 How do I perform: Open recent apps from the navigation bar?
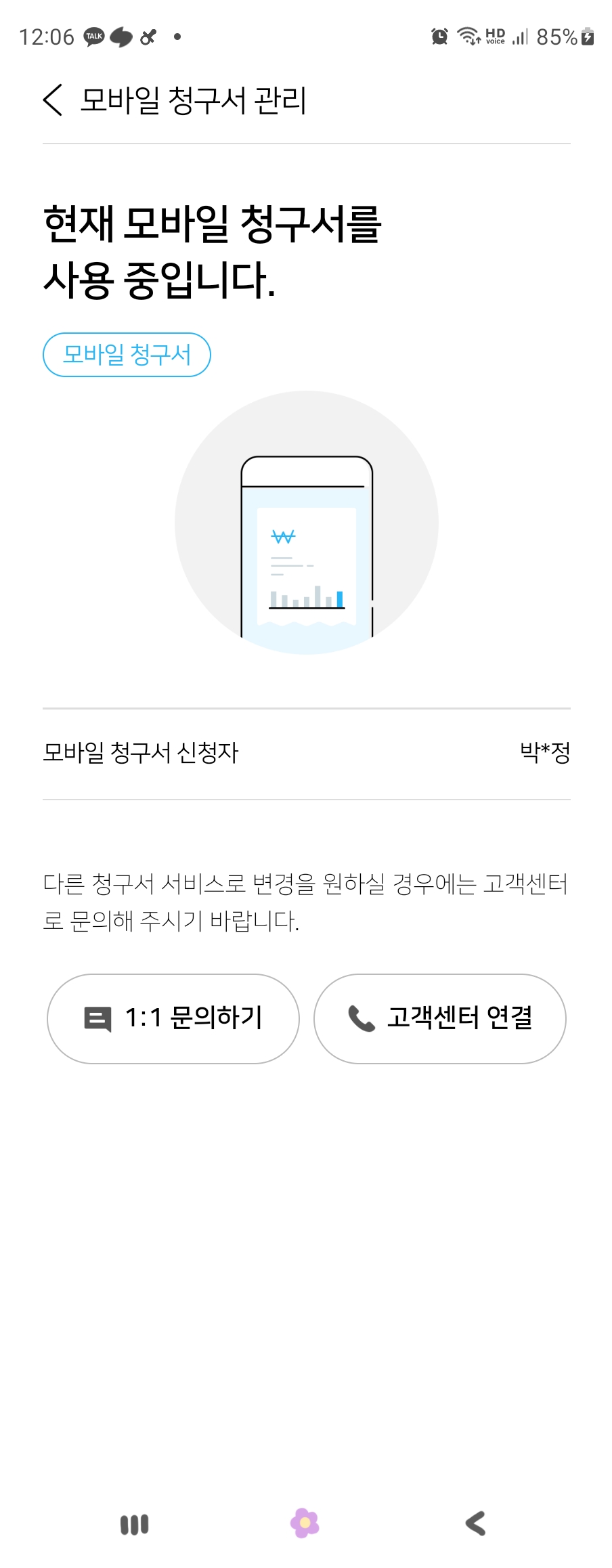point(134,1525)
